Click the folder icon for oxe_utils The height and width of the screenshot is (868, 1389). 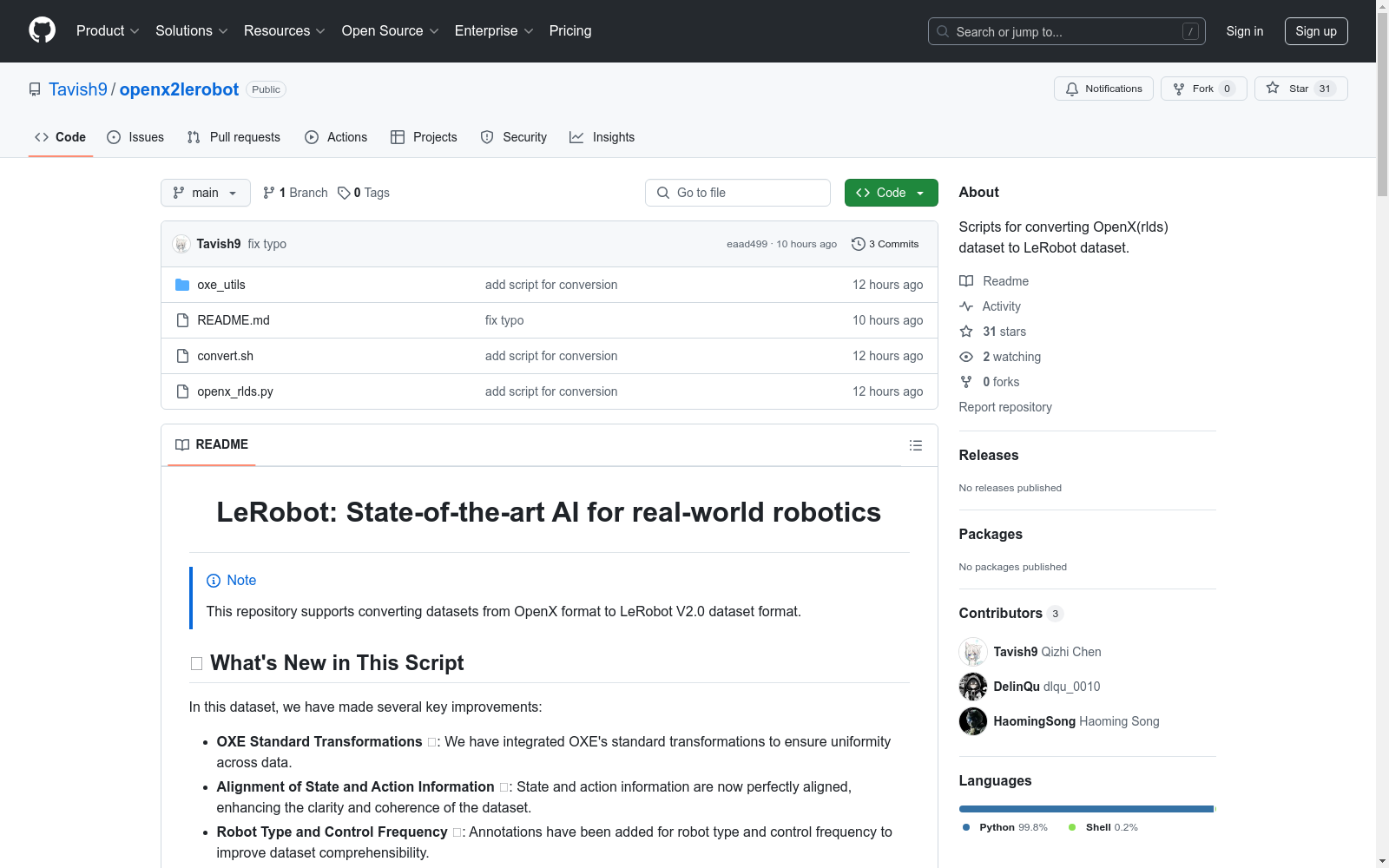coord(182,285)
